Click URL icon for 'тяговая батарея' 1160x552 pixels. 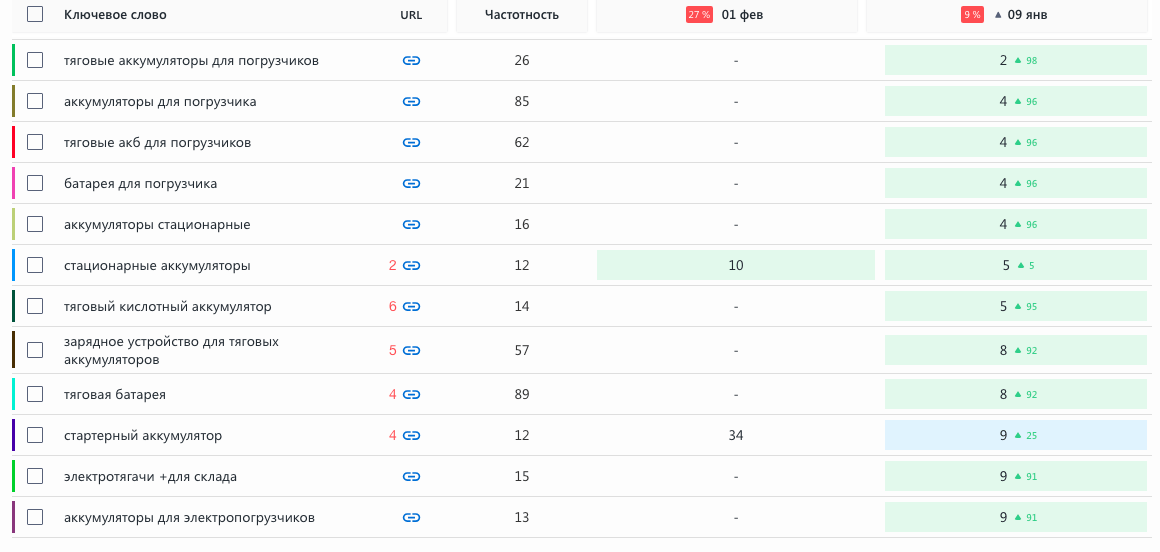tap(411, 395)
